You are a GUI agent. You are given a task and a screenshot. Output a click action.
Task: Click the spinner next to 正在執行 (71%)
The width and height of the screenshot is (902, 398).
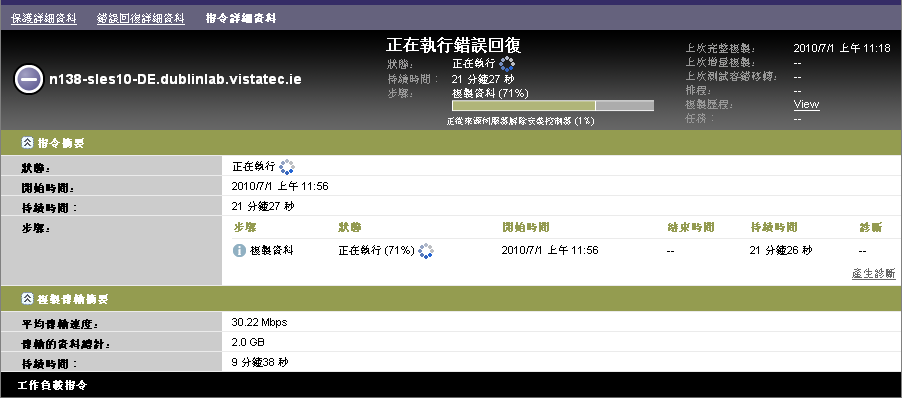(x=426, y=251)
